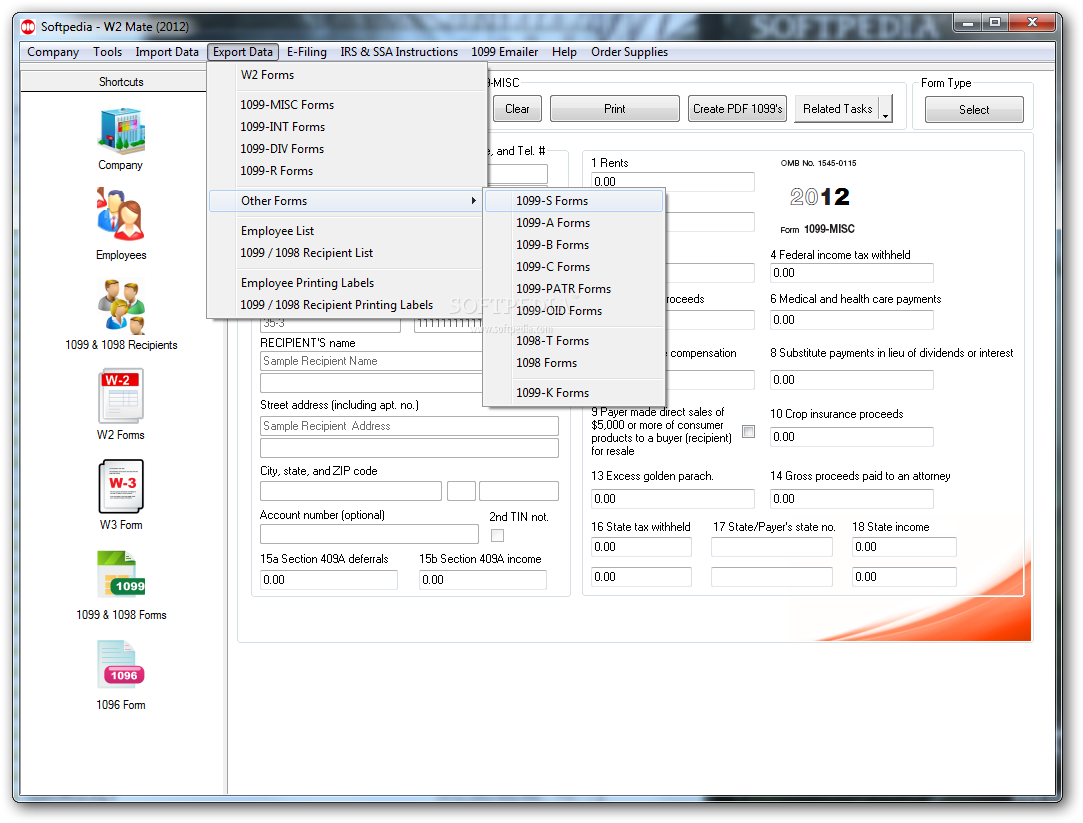Open the W3 Form shortcut icon
Screen dimensions: 1083x823
point(121,486)
